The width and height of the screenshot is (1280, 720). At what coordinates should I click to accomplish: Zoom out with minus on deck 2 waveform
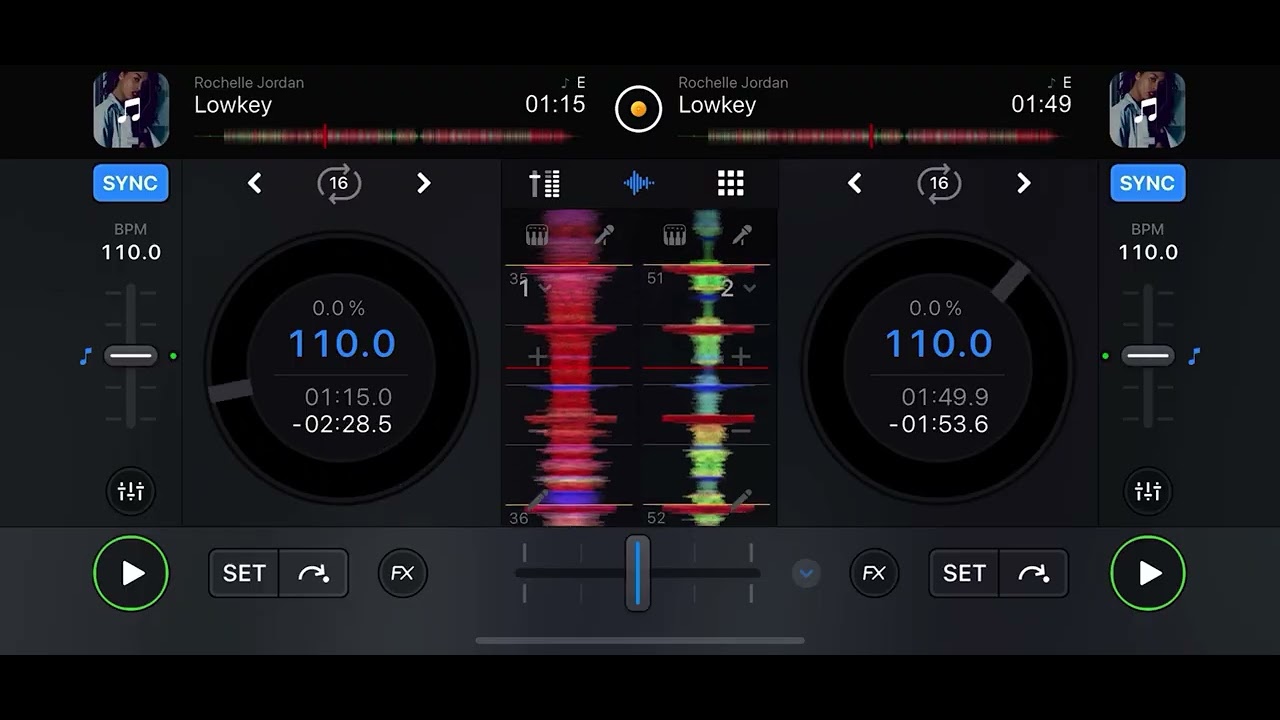pos(741,431)
